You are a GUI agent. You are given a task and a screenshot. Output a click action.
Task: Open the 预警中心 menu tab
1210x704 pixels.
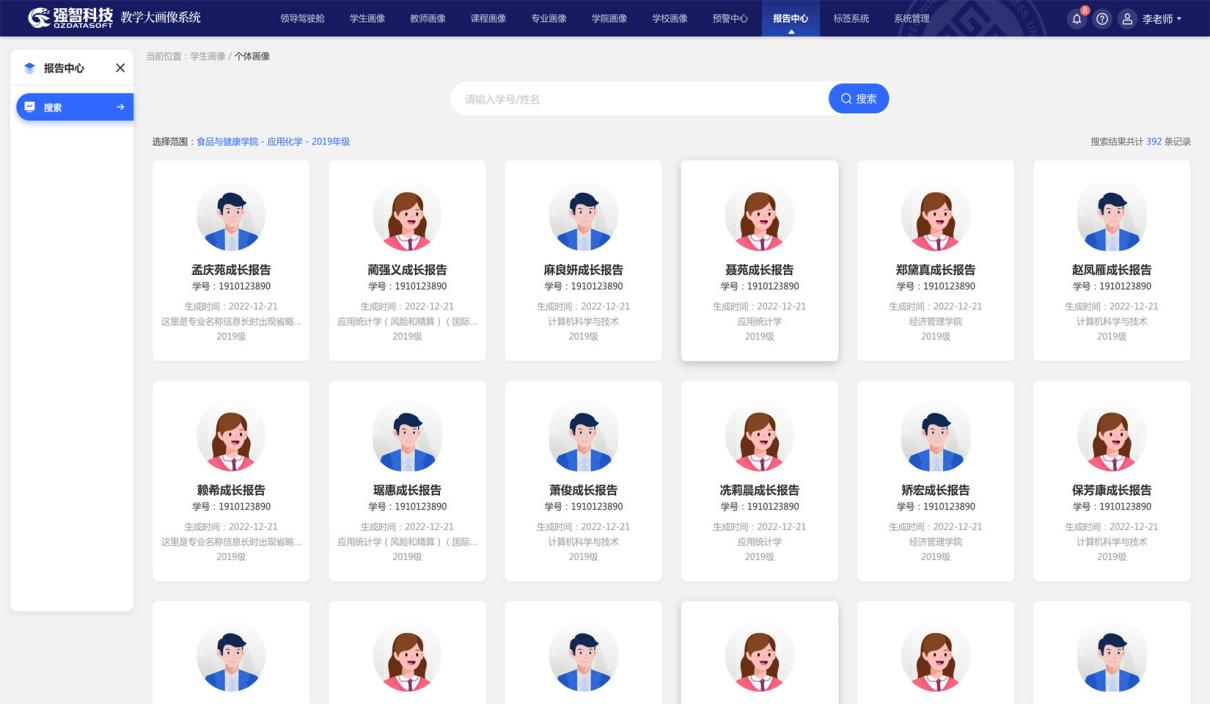pyautogui.click(x=729, y=19)
